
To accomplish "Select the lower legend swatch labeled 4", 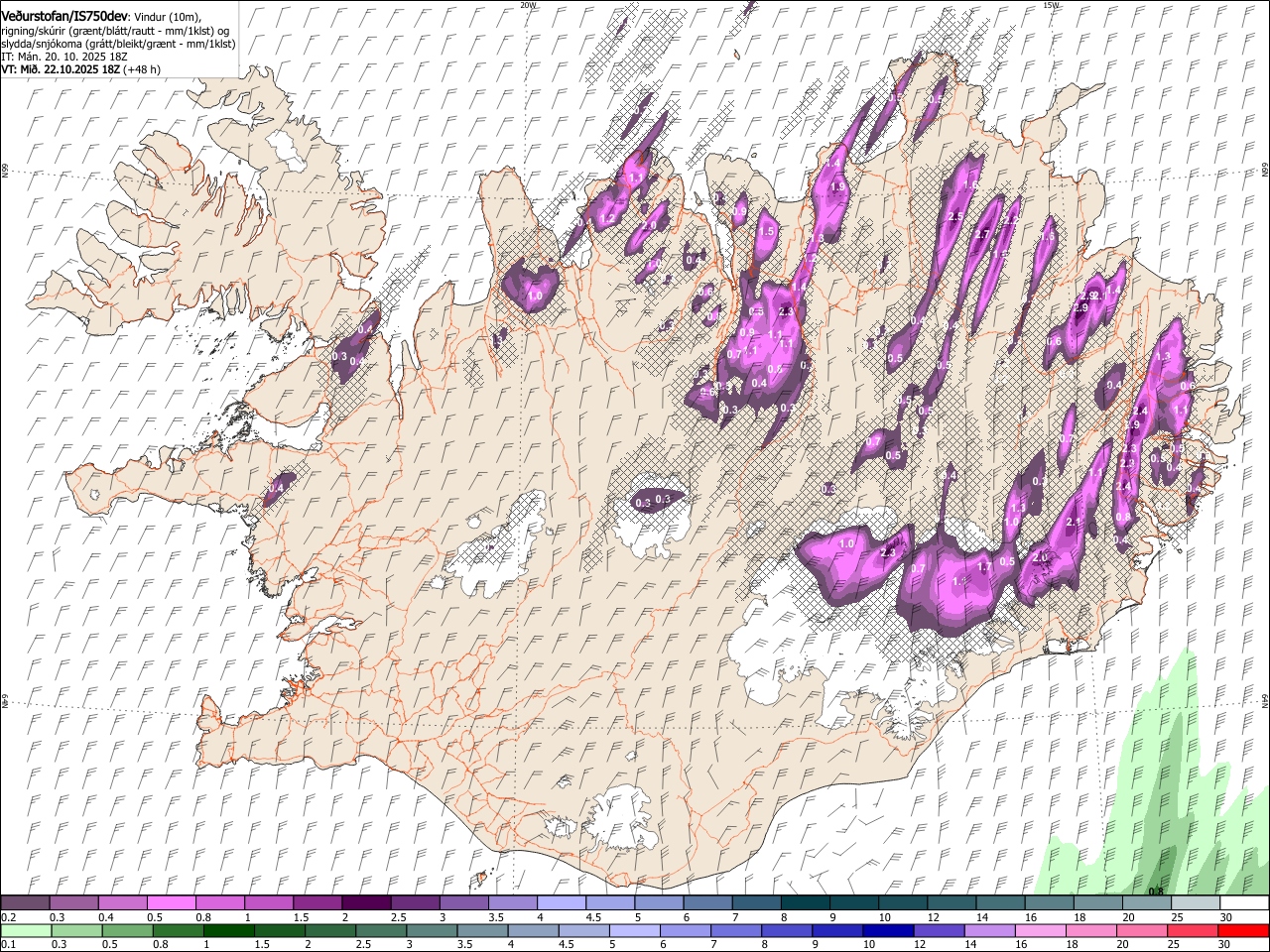I will coord(532,931).
